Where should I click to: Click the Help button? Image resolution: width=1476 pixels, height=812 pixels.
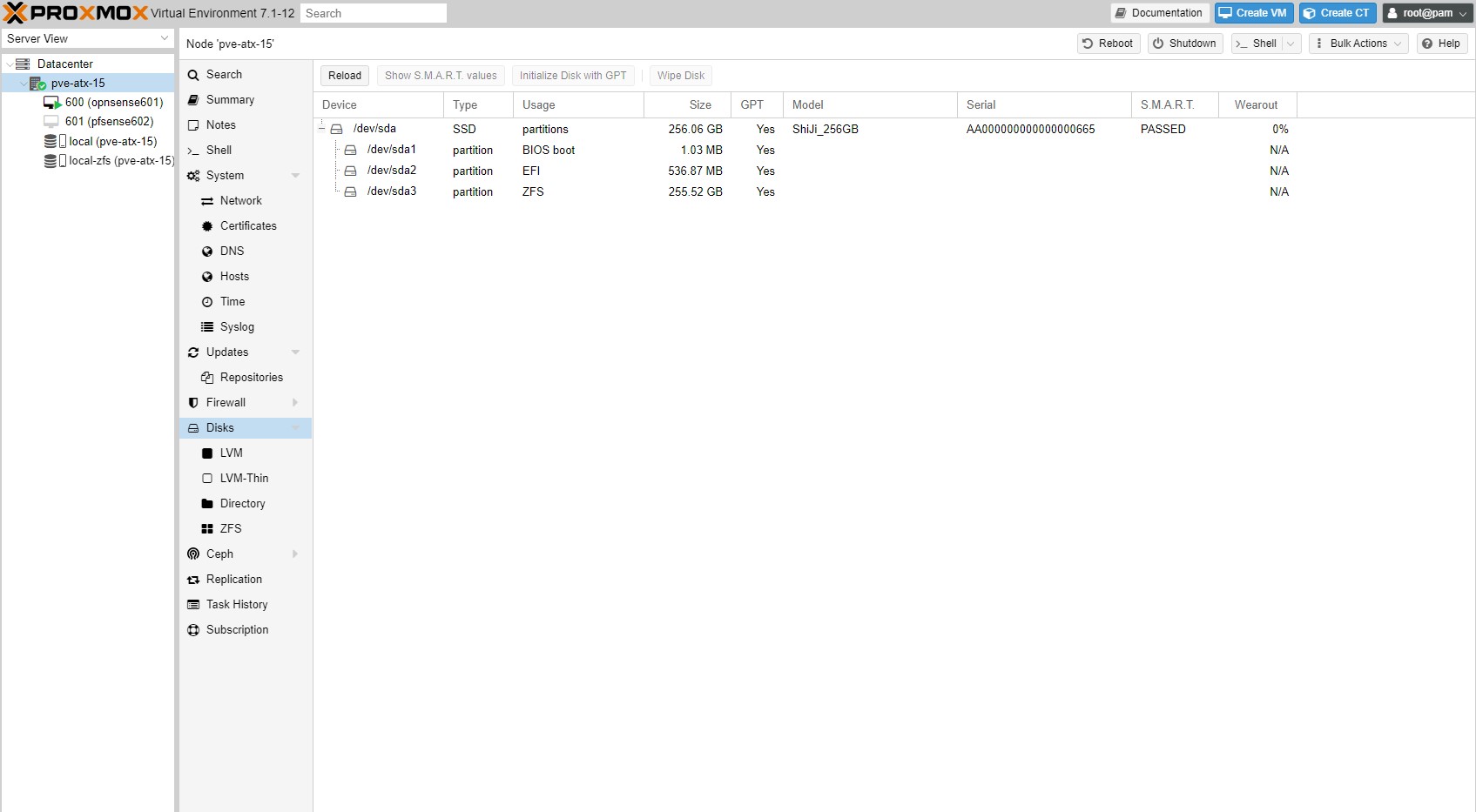pyautogui.click(x=1442, y=44)
